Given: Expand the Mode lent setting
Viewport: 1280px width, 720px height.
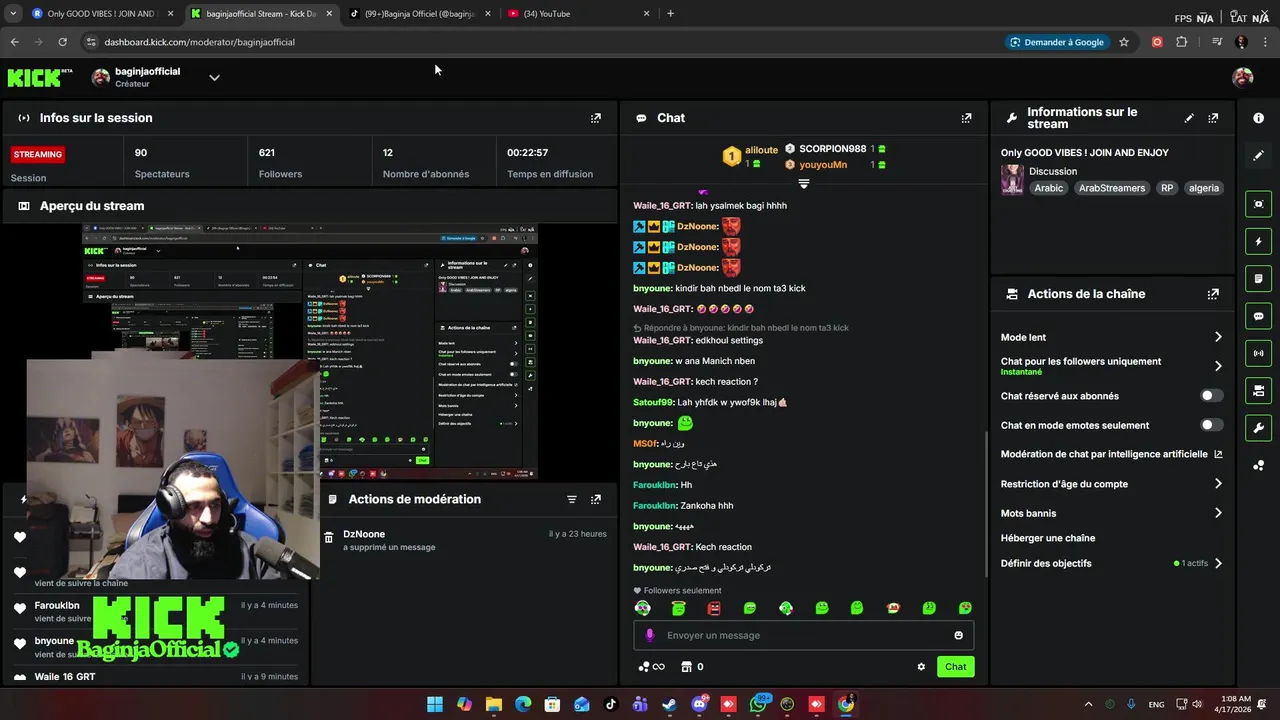Looking at the screenshot, I should point(1218,337).
